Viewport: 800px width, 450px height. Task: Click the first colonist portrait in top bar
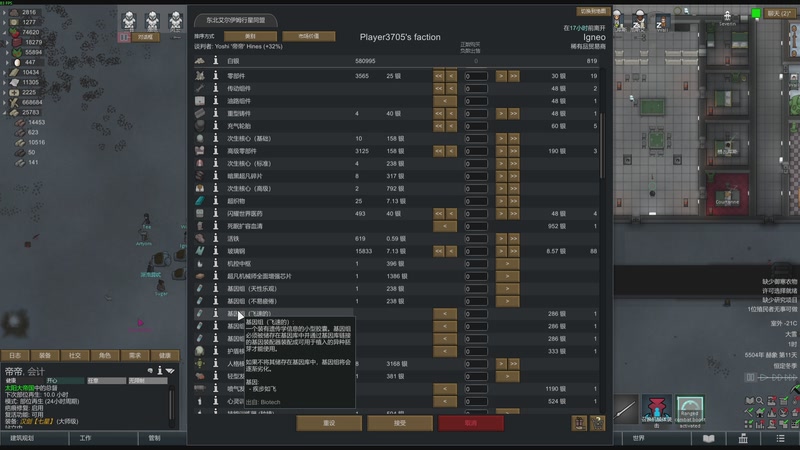coord(129,20)
